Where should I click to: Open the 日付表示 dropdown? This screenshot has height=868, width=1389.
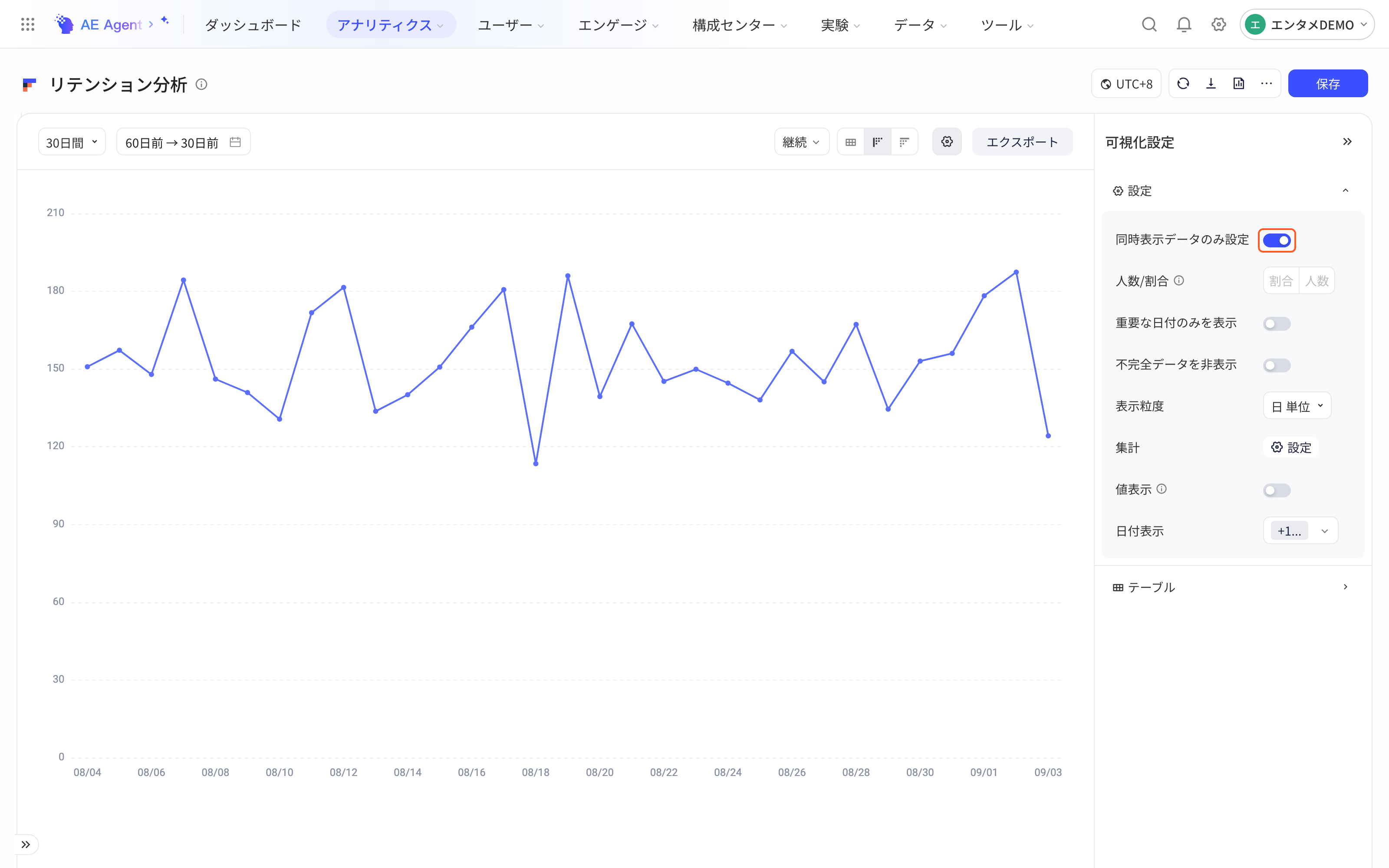1300,530
